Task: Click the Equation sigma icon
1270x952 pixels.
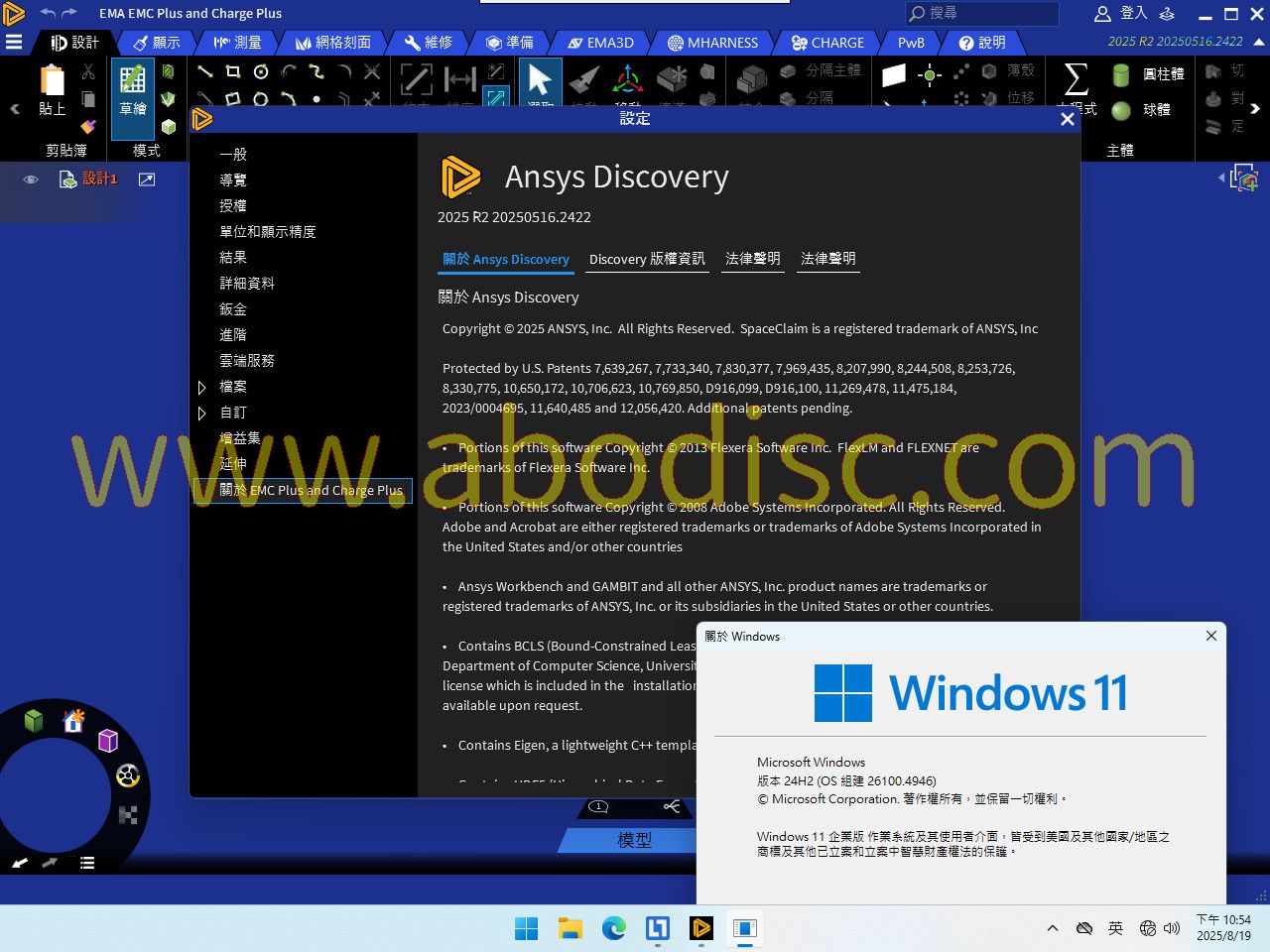Action: pyautogui.click(x=1076, y=79)
